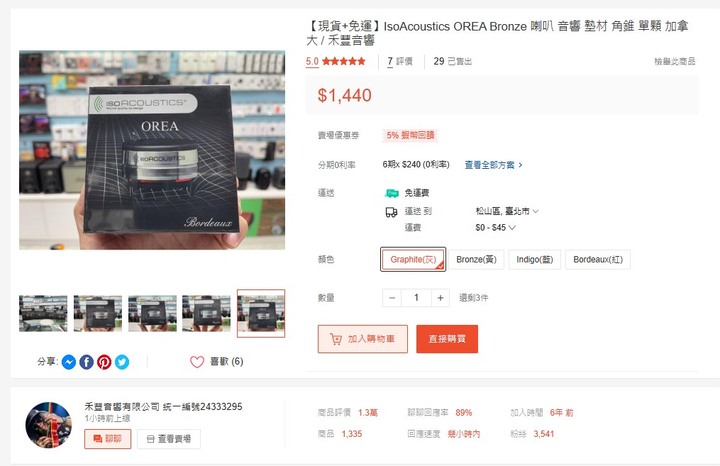Image resolution: width=720 pixels, height=466 pixels.
Task: Select Indigo(藍) color option
Action: coord(534,259)
